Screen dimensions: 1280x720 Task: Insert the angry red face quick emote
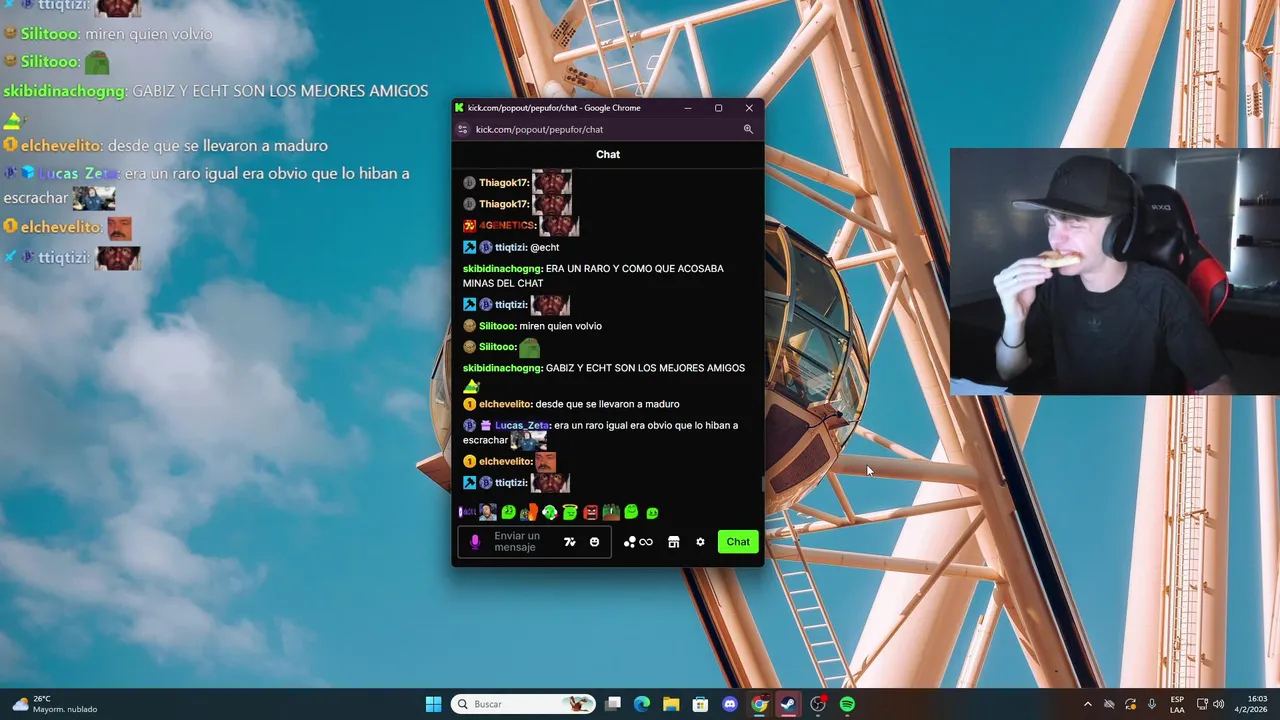[x=590, y=513]
